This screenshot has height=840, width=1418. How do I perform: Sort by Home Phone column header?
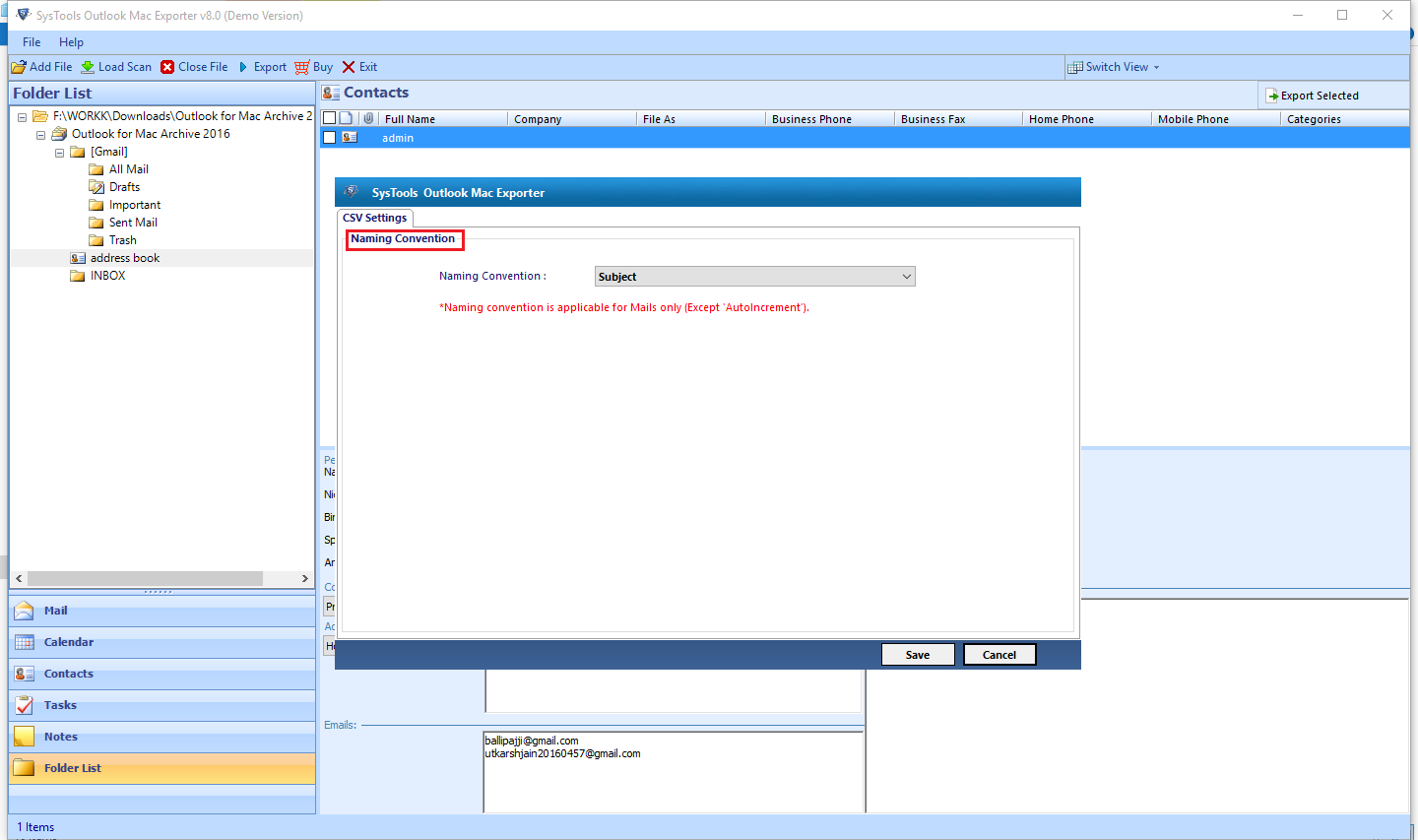point(1087,119)
